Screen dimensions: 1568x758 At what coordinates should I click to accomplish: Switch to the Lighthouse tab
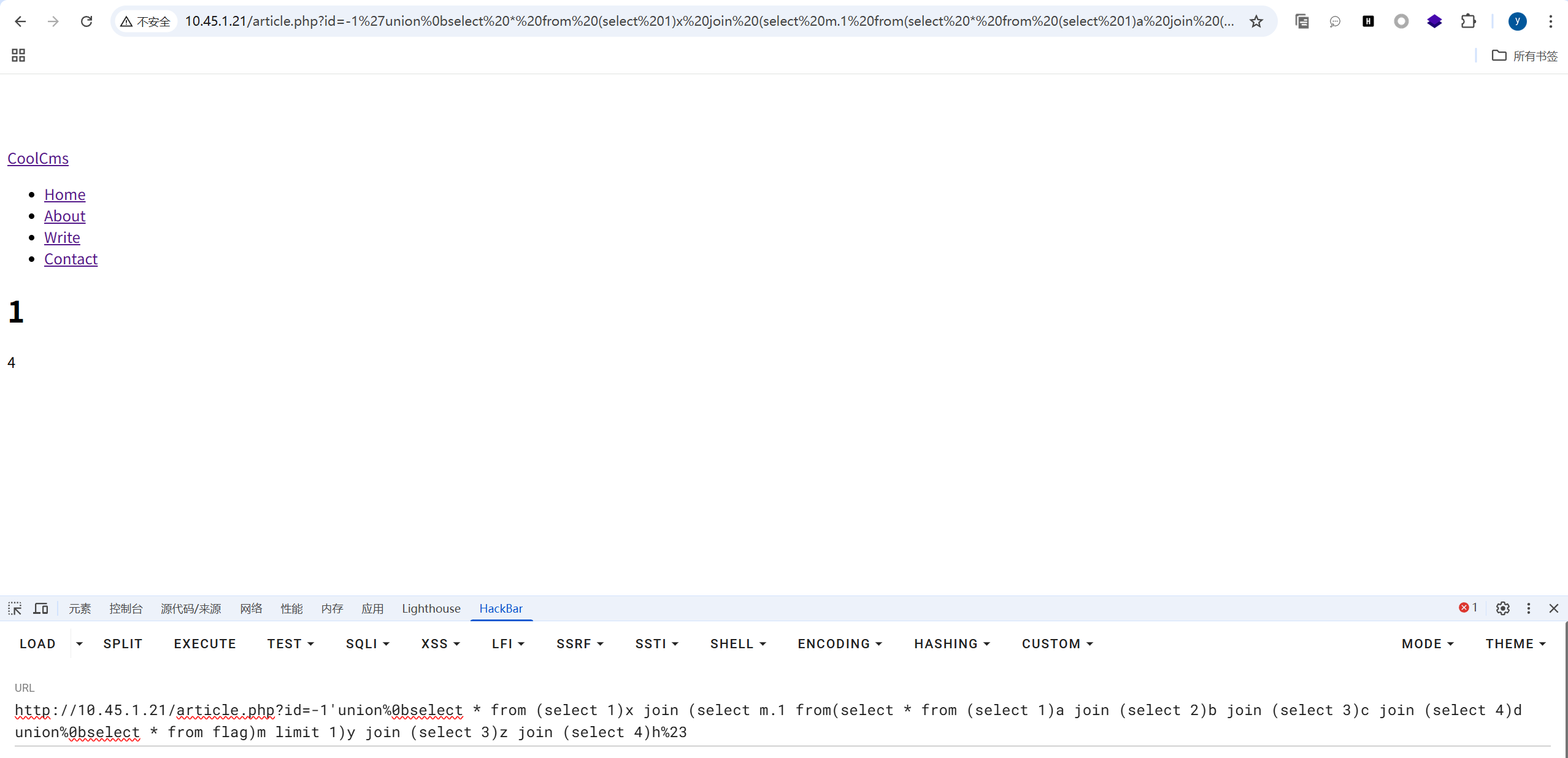click(x=431, y=608)
